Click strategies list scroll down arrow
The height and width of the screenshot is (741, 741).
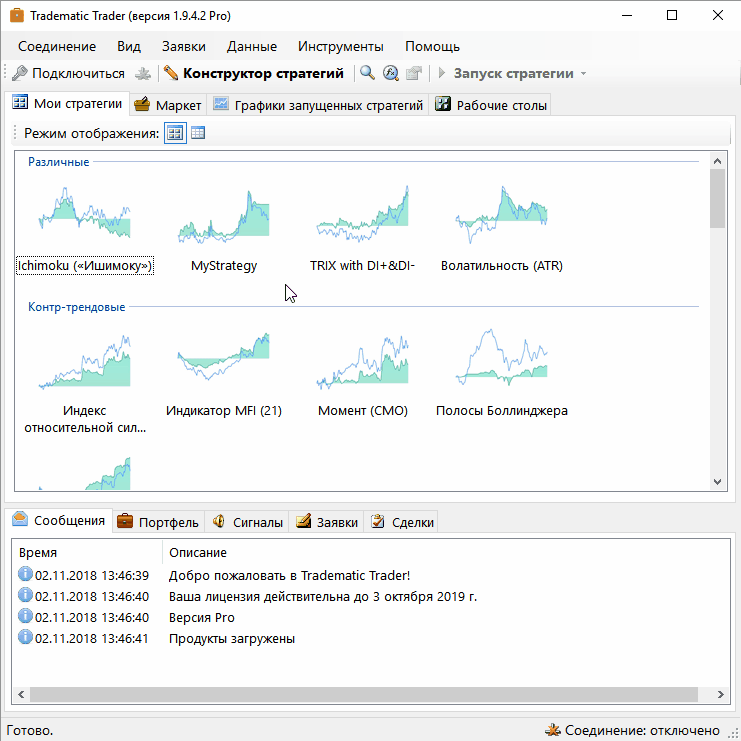click(x=717, y=482)
